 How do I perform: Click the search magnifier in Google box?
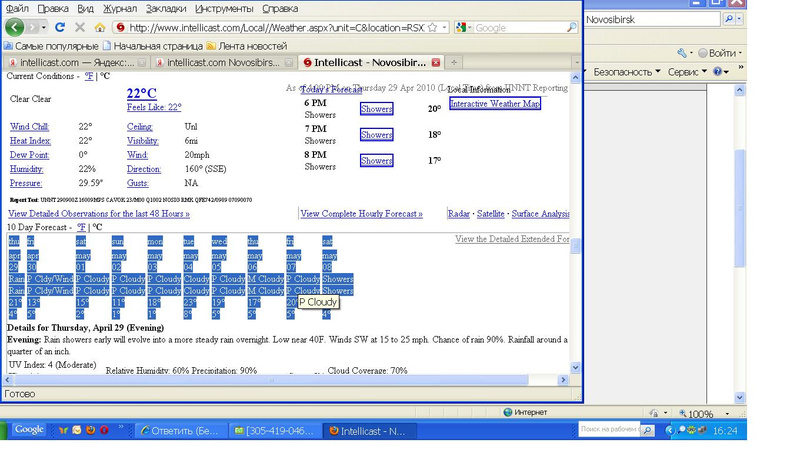pyautogui.click(x=572, y=28)
